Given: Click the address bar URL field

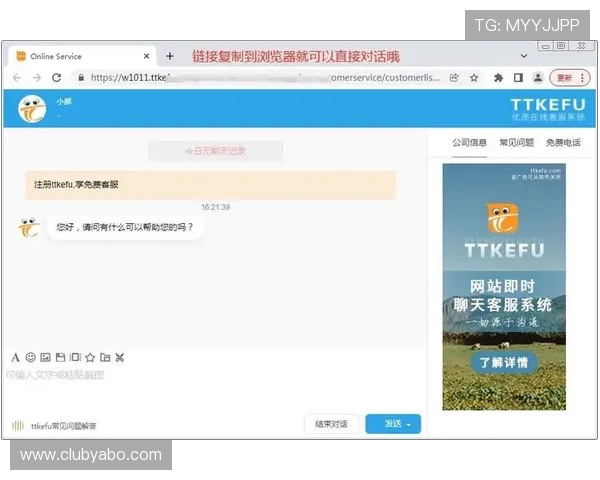Looking at the screenshot, I should pos(265,78).
